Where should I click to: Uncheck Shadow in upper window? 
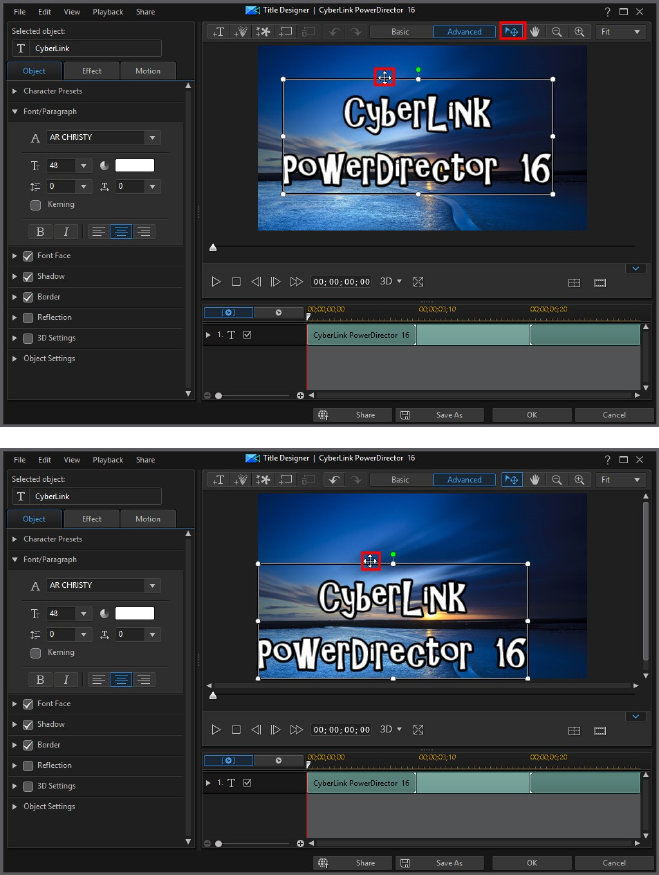coord(28,277)
